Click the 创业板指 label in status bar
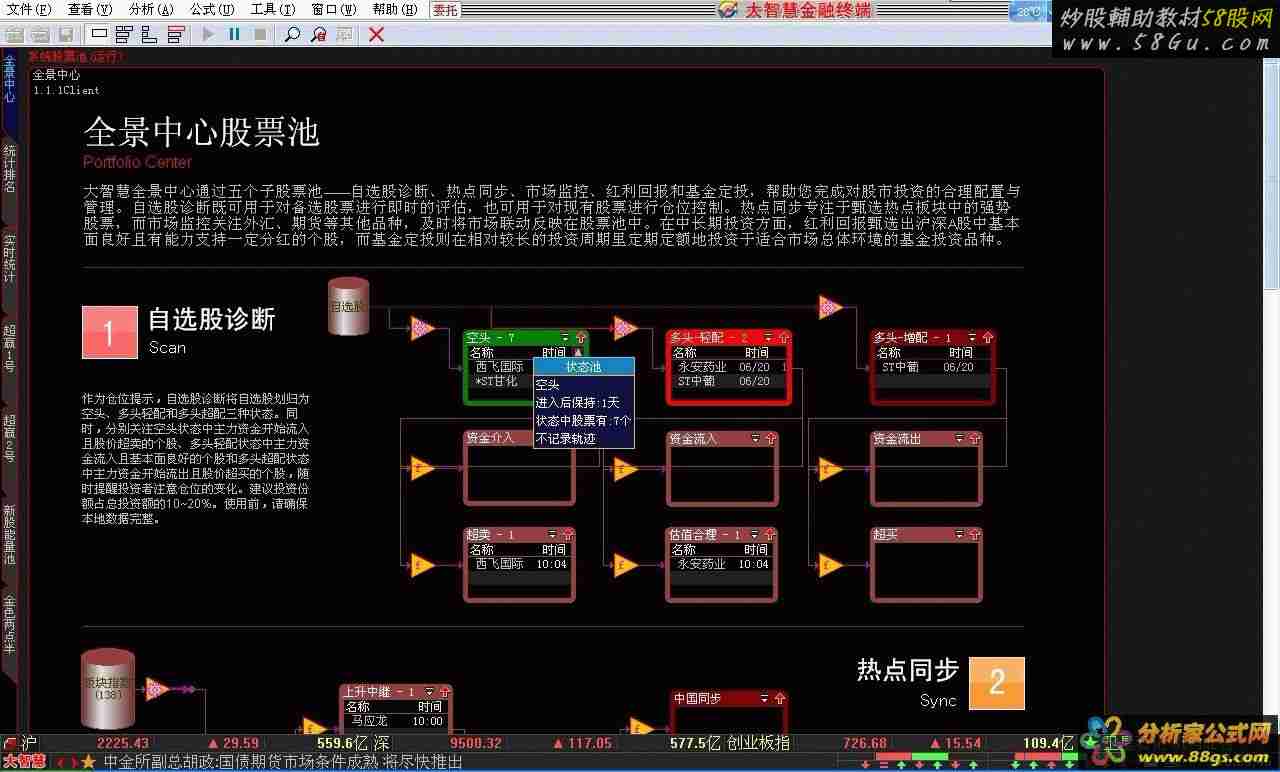Screen dimensions: 1280x772 click(758, 743)
